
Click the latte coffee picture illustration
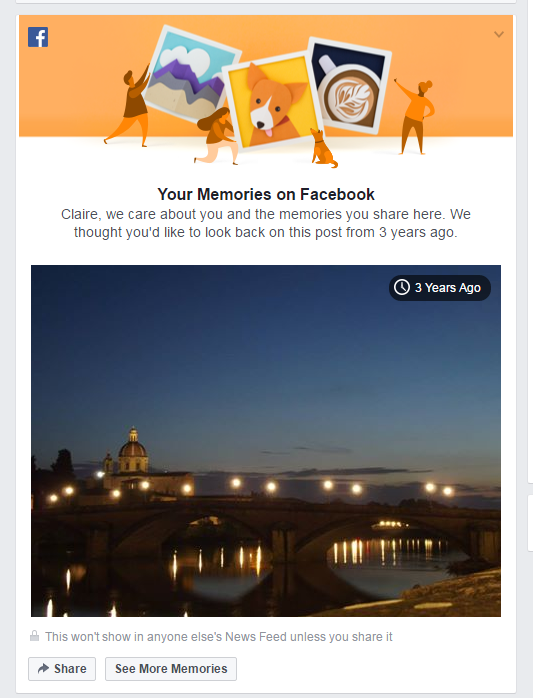click(x=348, y=86)
